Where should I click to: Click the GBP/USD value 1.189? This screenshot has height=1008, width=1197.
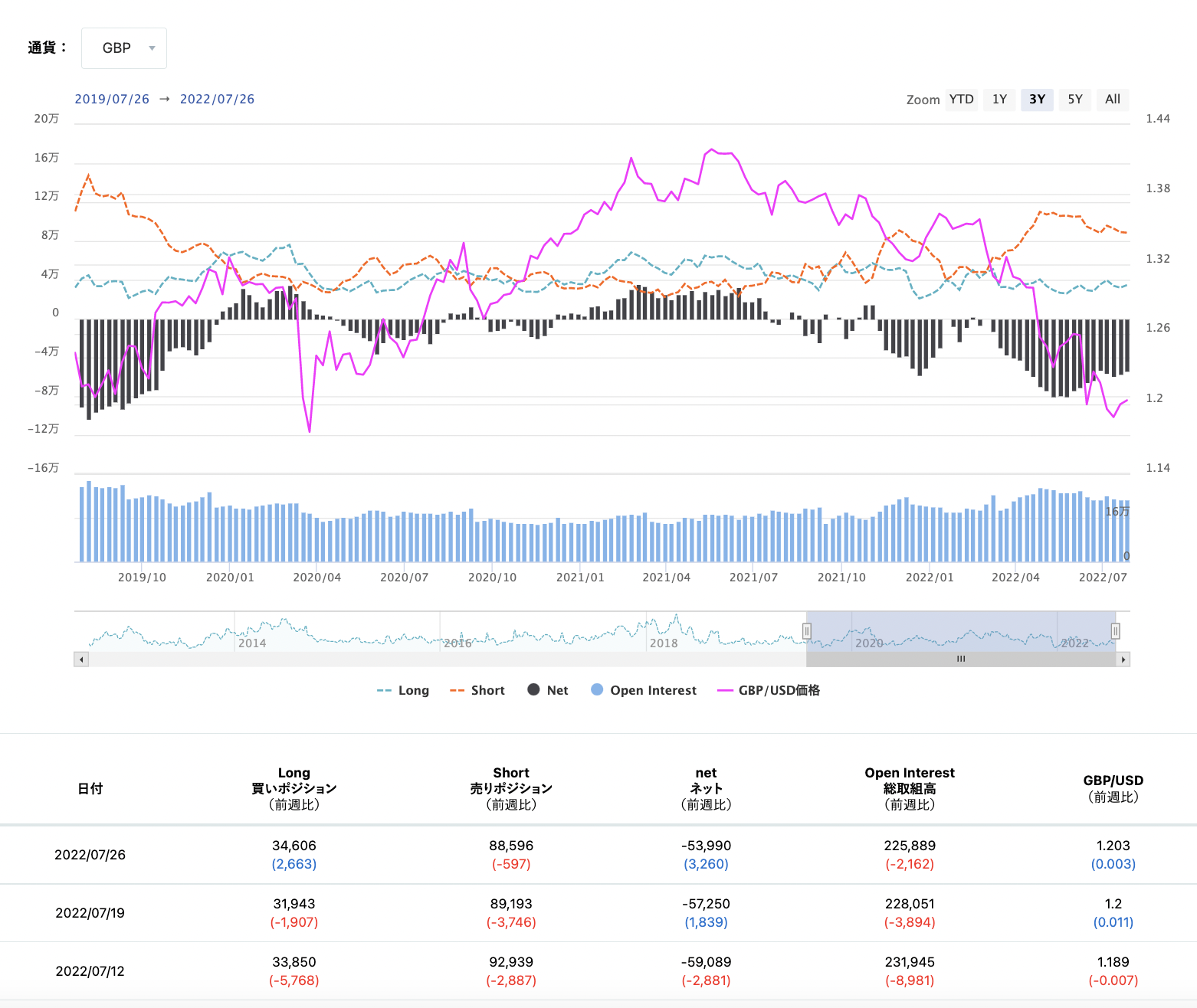pos(1113,962)
